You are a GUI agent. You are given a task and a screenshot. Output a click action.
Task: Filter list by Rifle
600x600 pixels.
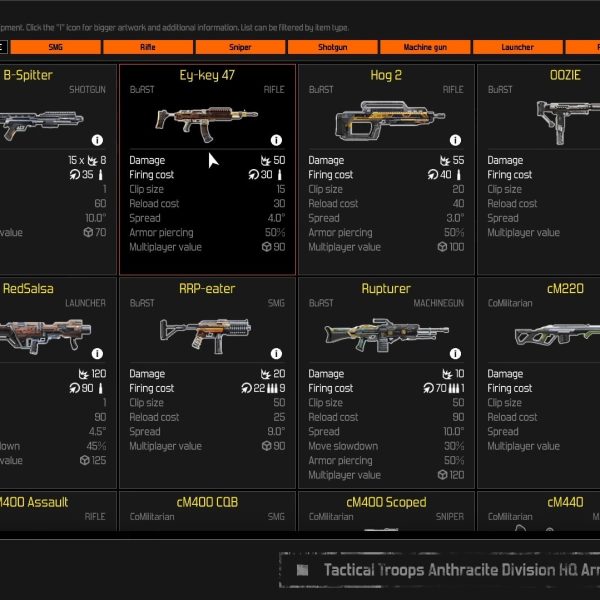click(148, 47)
